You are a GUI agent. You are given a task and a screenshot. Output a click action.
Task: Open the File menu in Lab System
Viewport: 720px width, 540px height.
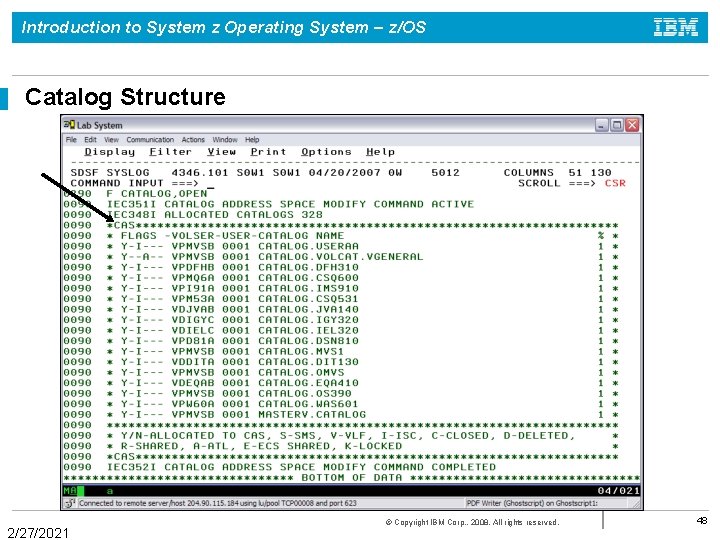click(71, 140)
